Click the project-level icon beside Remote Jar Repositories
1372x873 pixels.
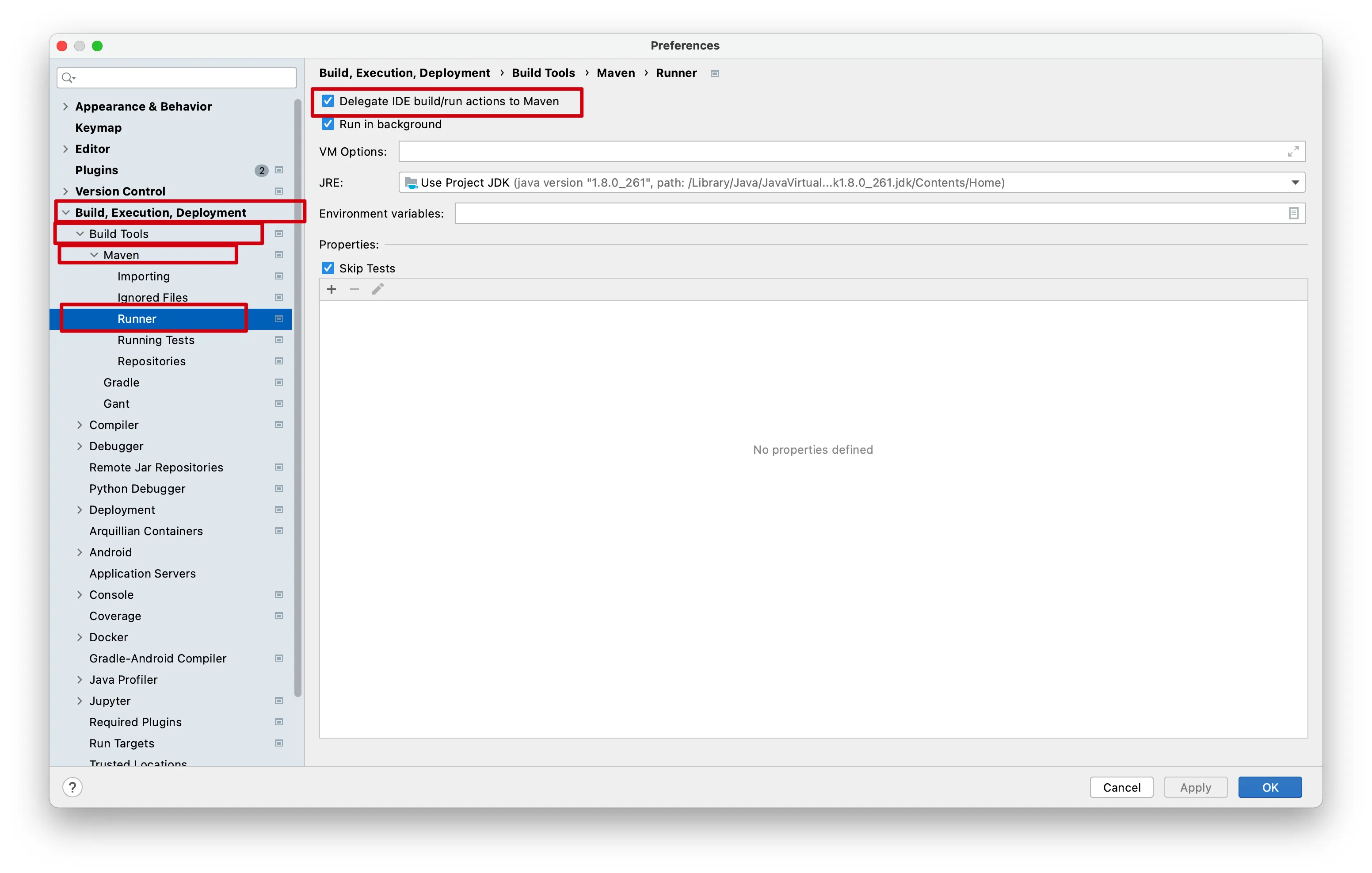coord(279,467)
